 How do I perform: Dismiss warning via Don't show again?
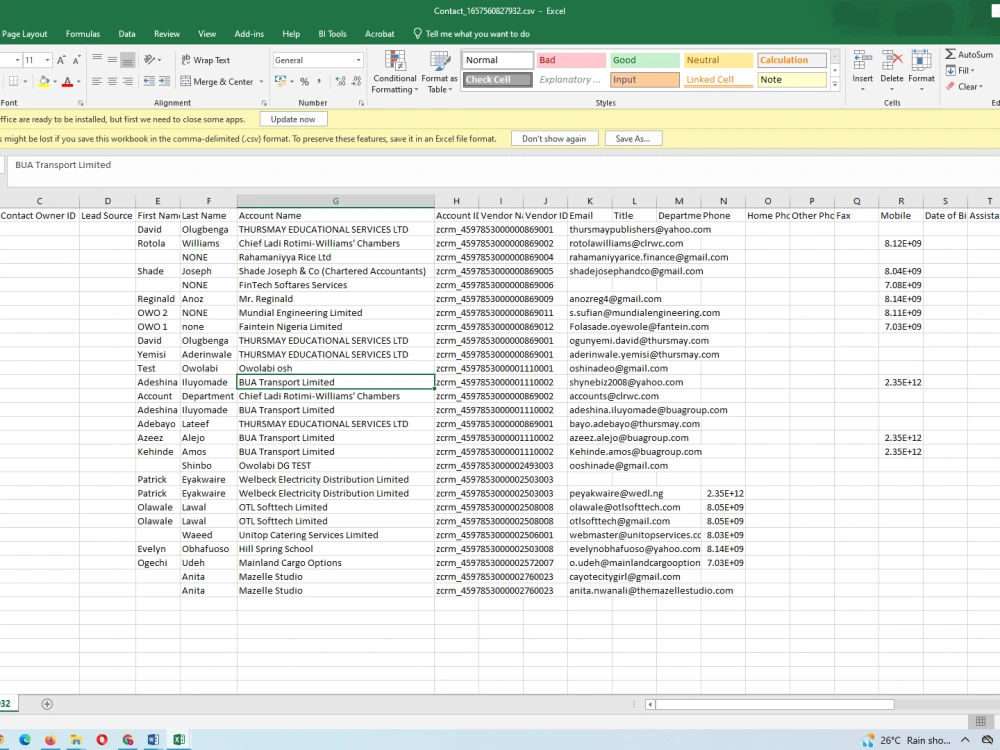pos(554,139)
